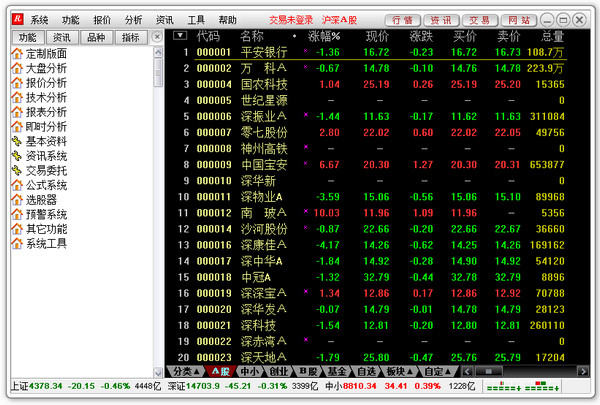Select the 深天地A stock row
The width and height of the screenshot is (600, 405).
point(371,358)
